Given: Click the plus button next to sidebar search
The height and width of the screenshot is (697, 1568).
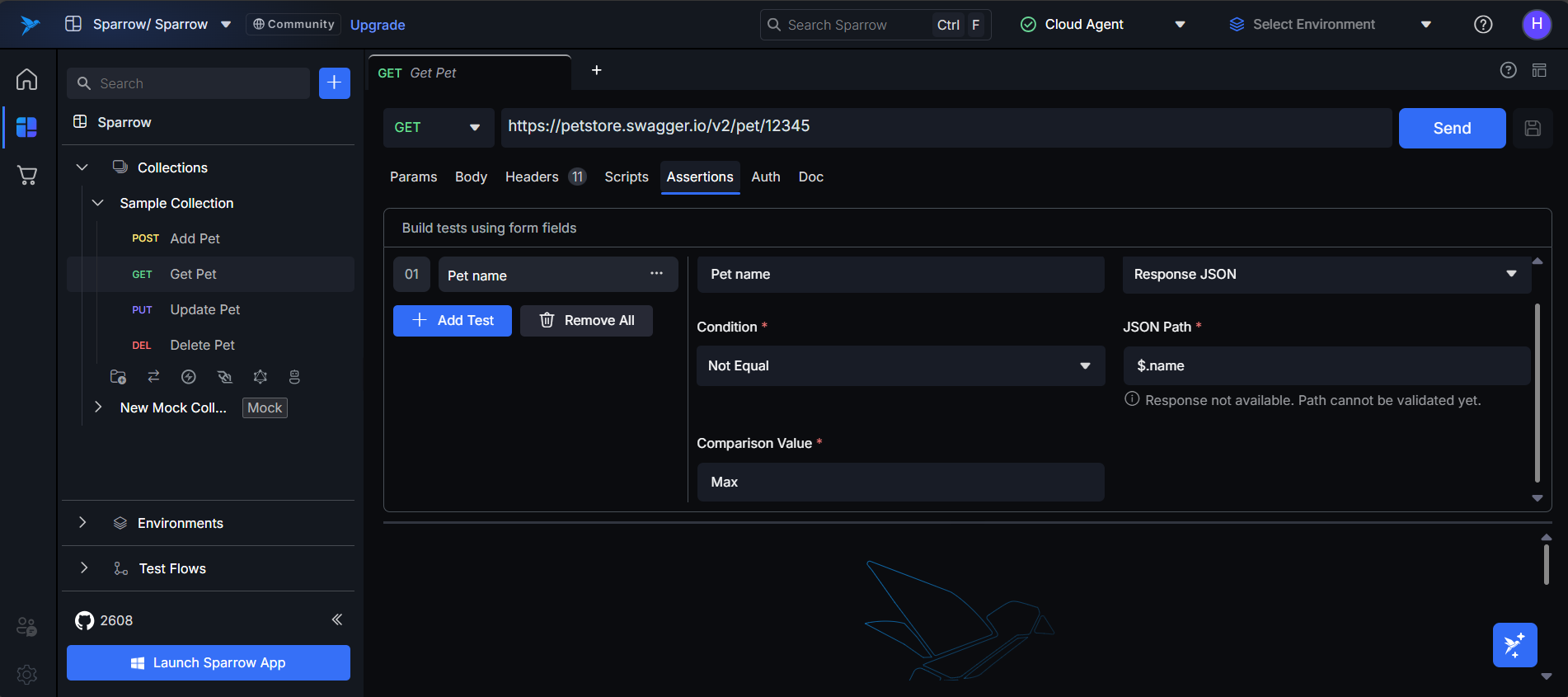Looking at the screenshot, I should [334, 83].
